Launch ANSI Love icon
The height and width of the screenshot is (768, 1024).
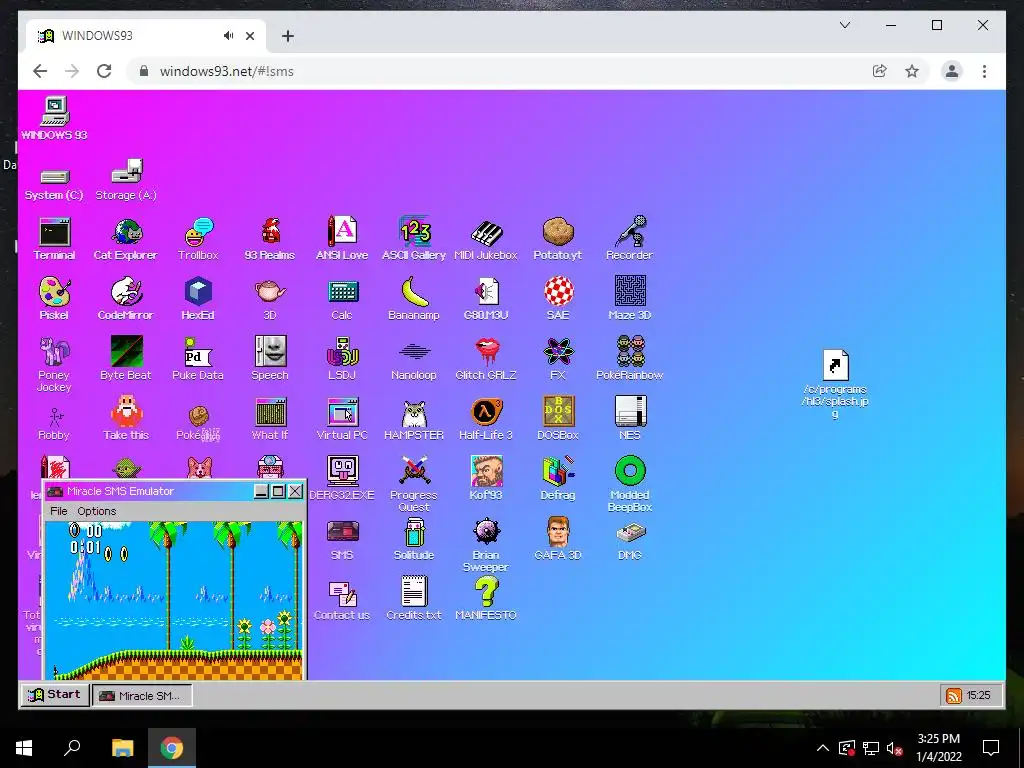342,239
